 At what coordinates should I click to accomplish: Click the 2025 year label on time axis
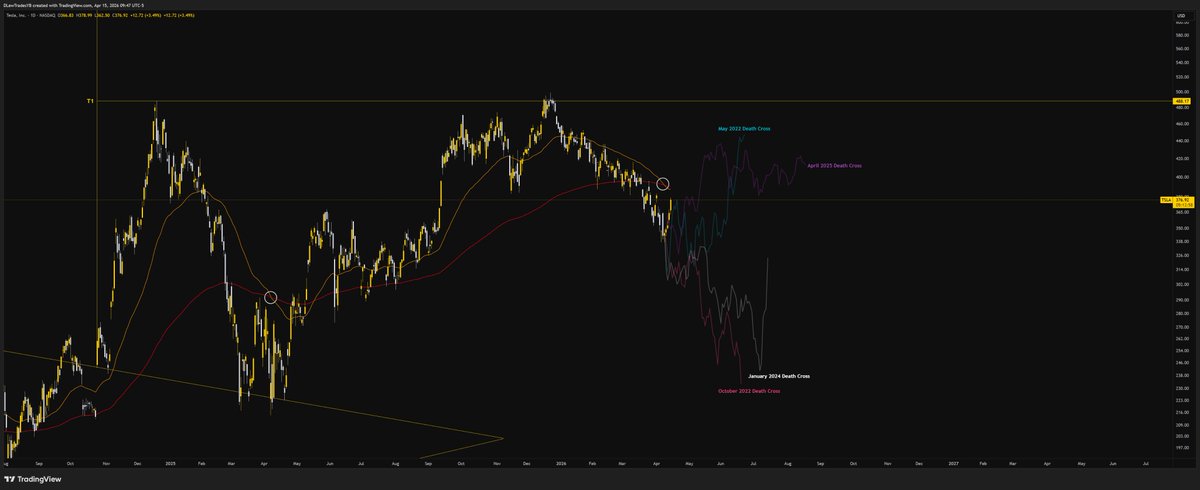click(x=170, y=465)
